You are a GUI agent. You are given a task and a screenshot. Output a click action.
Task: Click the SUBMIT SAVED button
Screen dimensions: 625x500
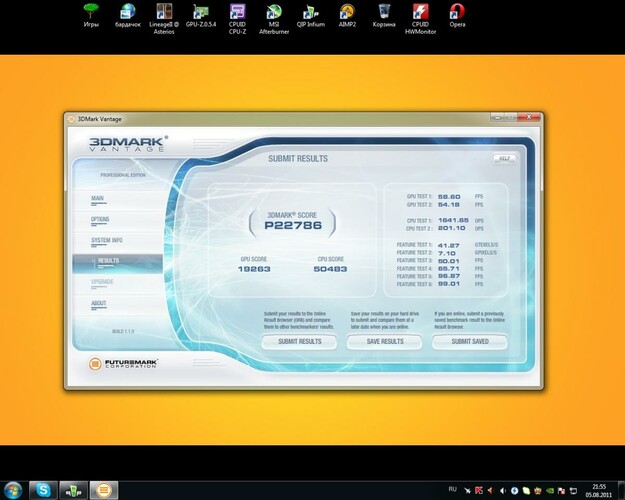tap(470, 342)
